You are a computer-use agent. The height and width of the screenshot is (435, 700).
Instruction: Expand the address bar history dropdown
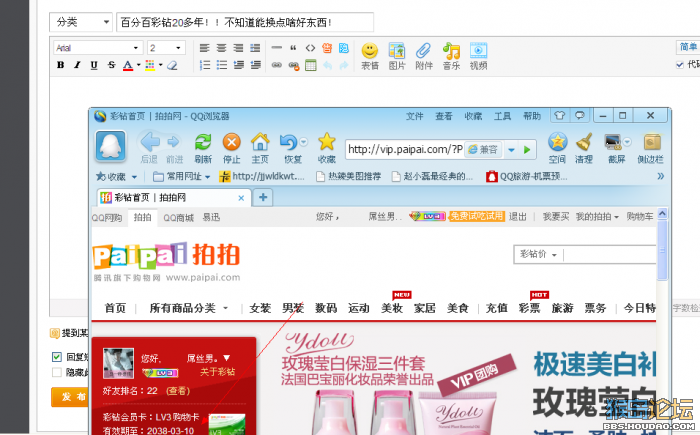pos(512,150)
